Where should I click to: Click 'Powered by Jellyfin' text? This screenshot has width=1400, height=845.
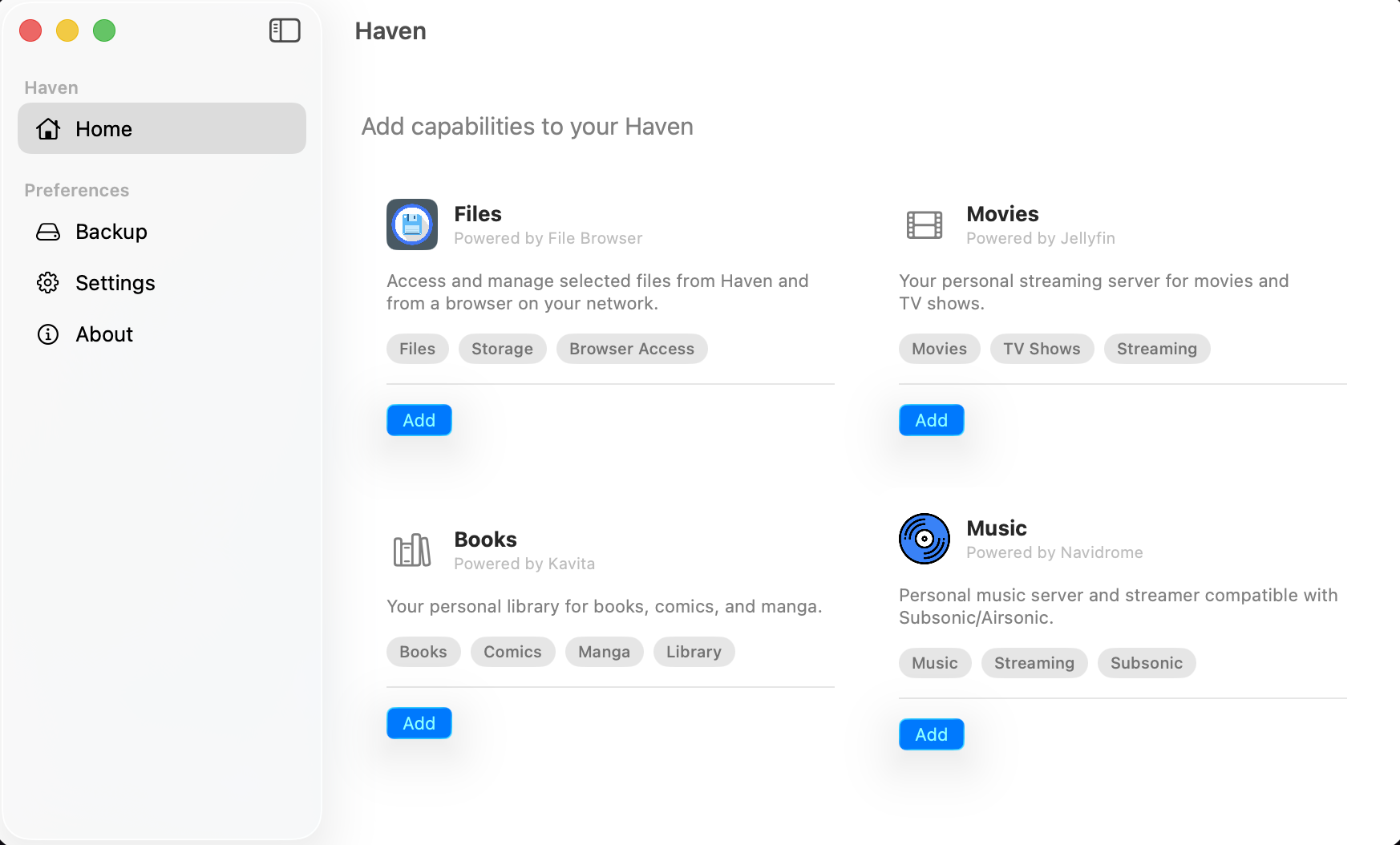1041,238
